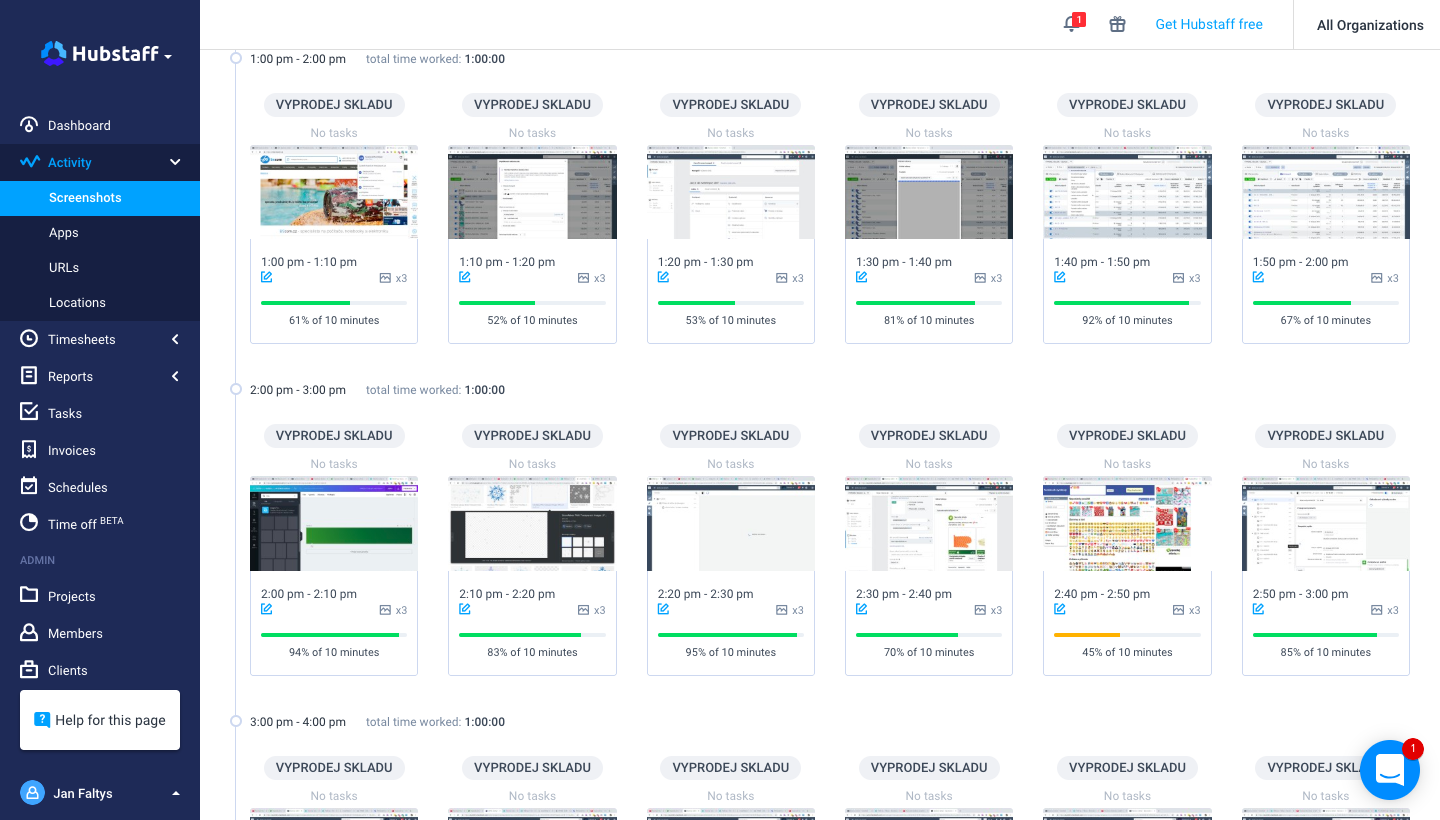Image resolution: width=1440 pixels, height=820 pixels.
Task: Click the Projects label in Admin section
Action: point(72,596)
